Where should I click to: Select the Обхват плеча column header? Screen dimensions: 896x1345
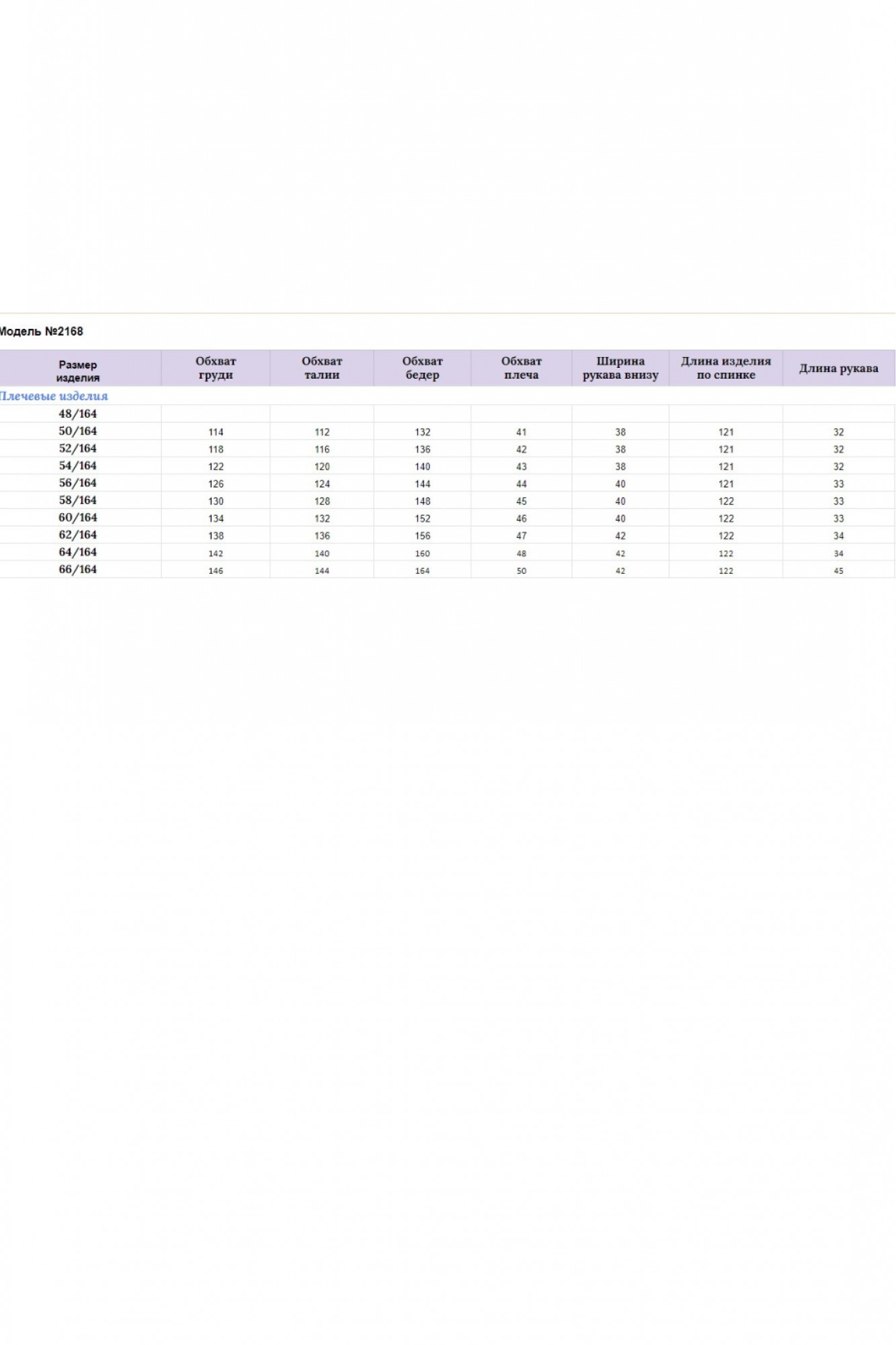[521, 368]
